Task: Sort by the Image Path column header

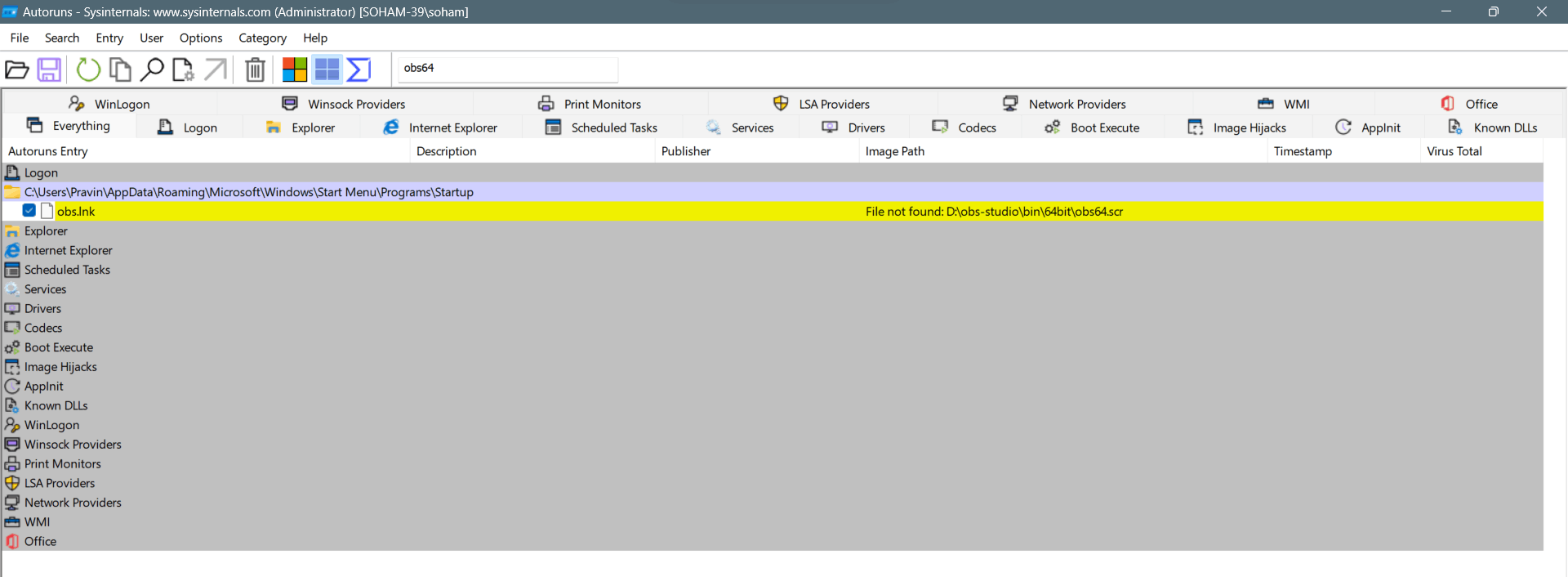Action: click(1062, 151)
